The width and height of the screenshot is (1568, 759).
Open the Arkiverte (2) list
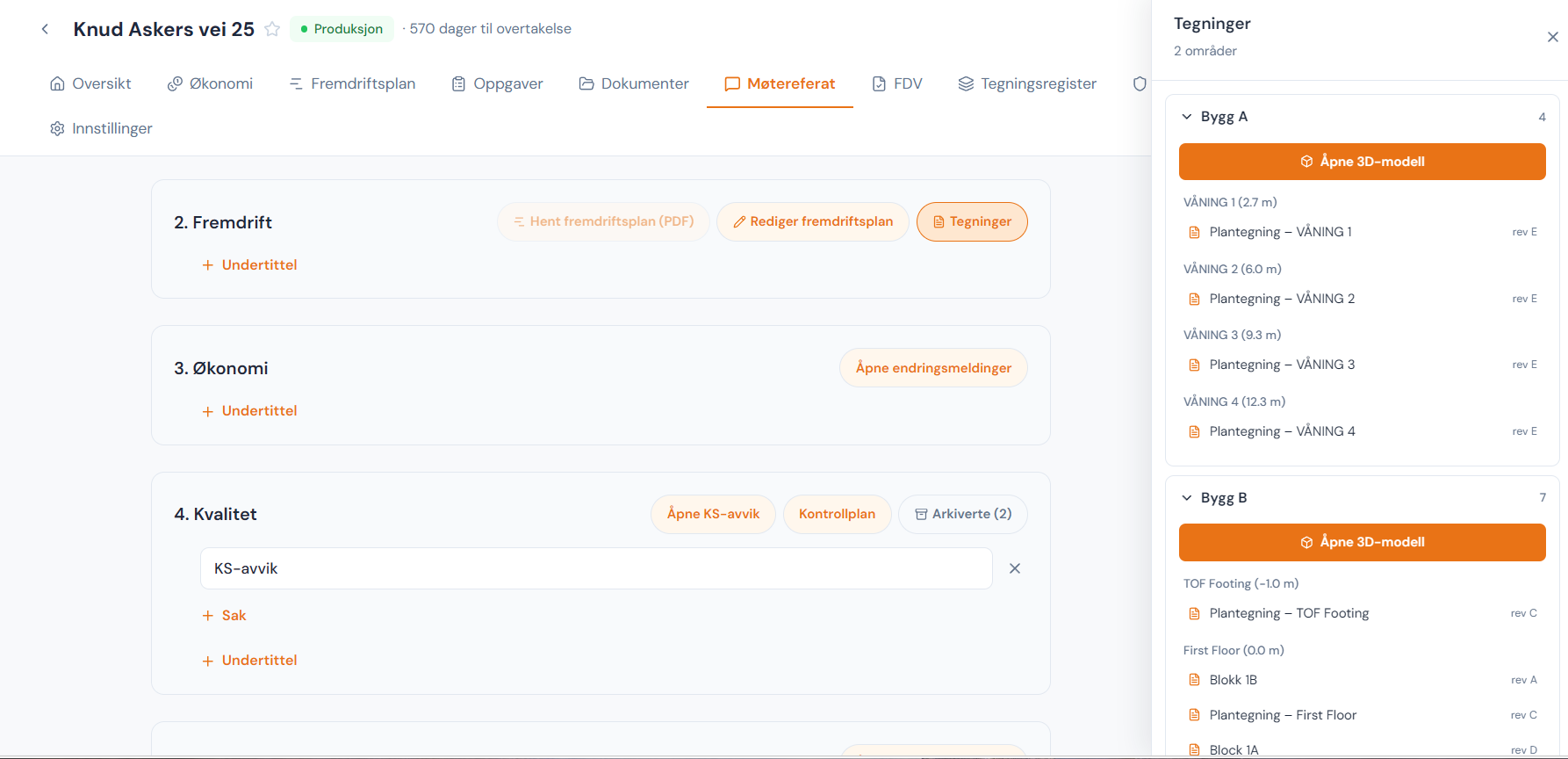click(x=963, y=514)
